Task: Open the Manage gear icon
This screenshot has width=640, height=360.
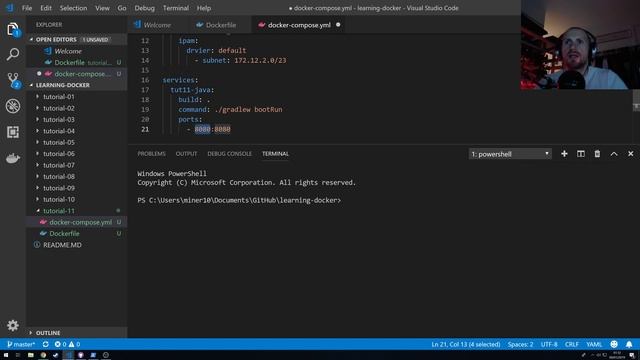Action: click(x=13, y=325)
